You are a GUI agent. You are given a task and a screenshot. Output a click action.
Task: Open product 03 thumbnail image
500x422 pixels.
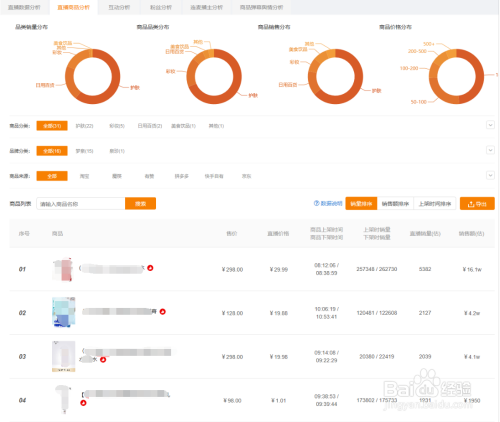coord(64,356)
